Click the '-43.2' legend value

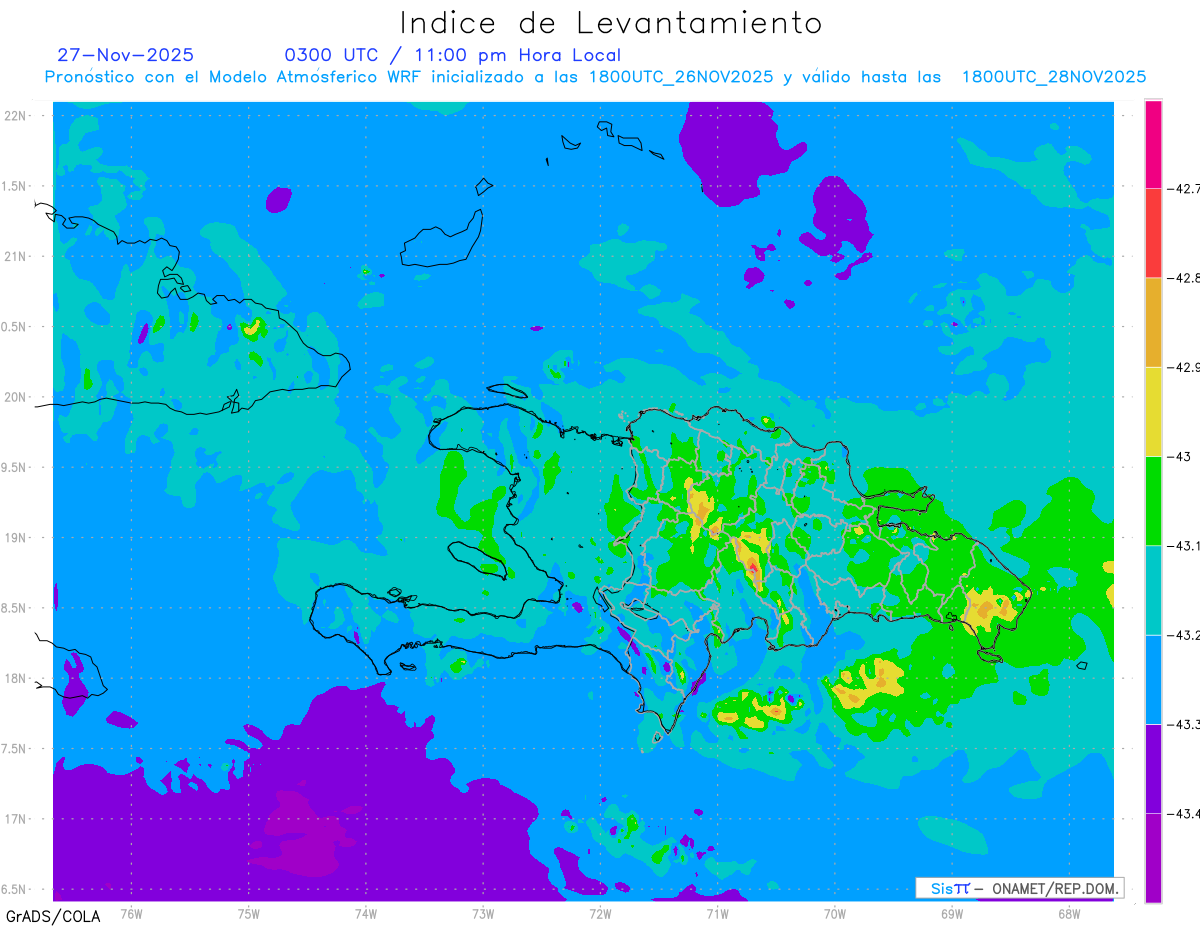tap(1182, 635)
